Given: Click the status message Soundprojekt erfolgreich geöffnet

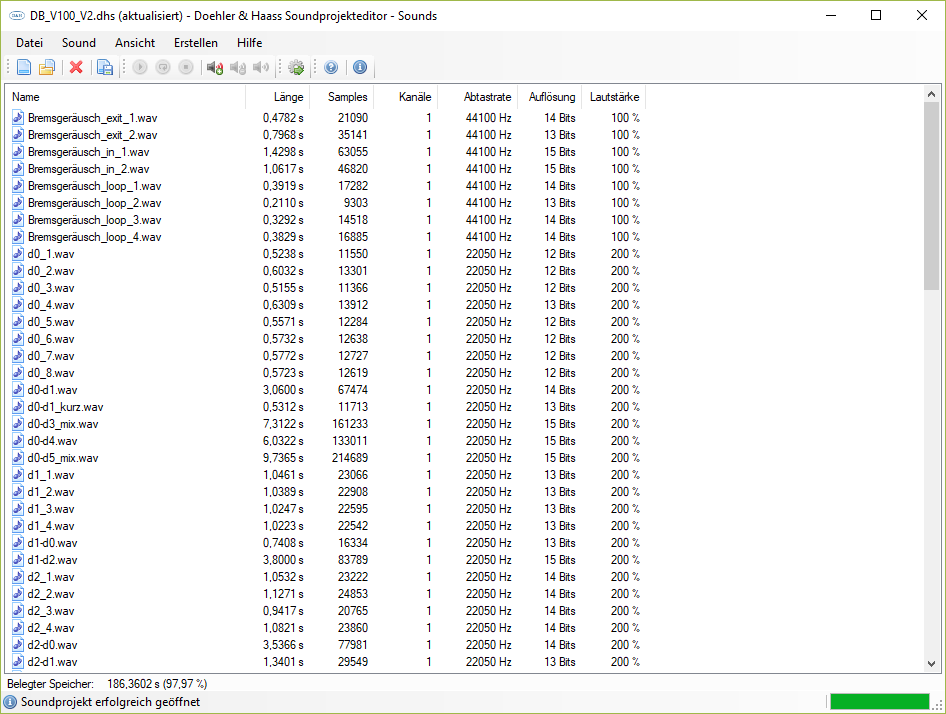Looking at the screenshot, I should pos(110,702).
